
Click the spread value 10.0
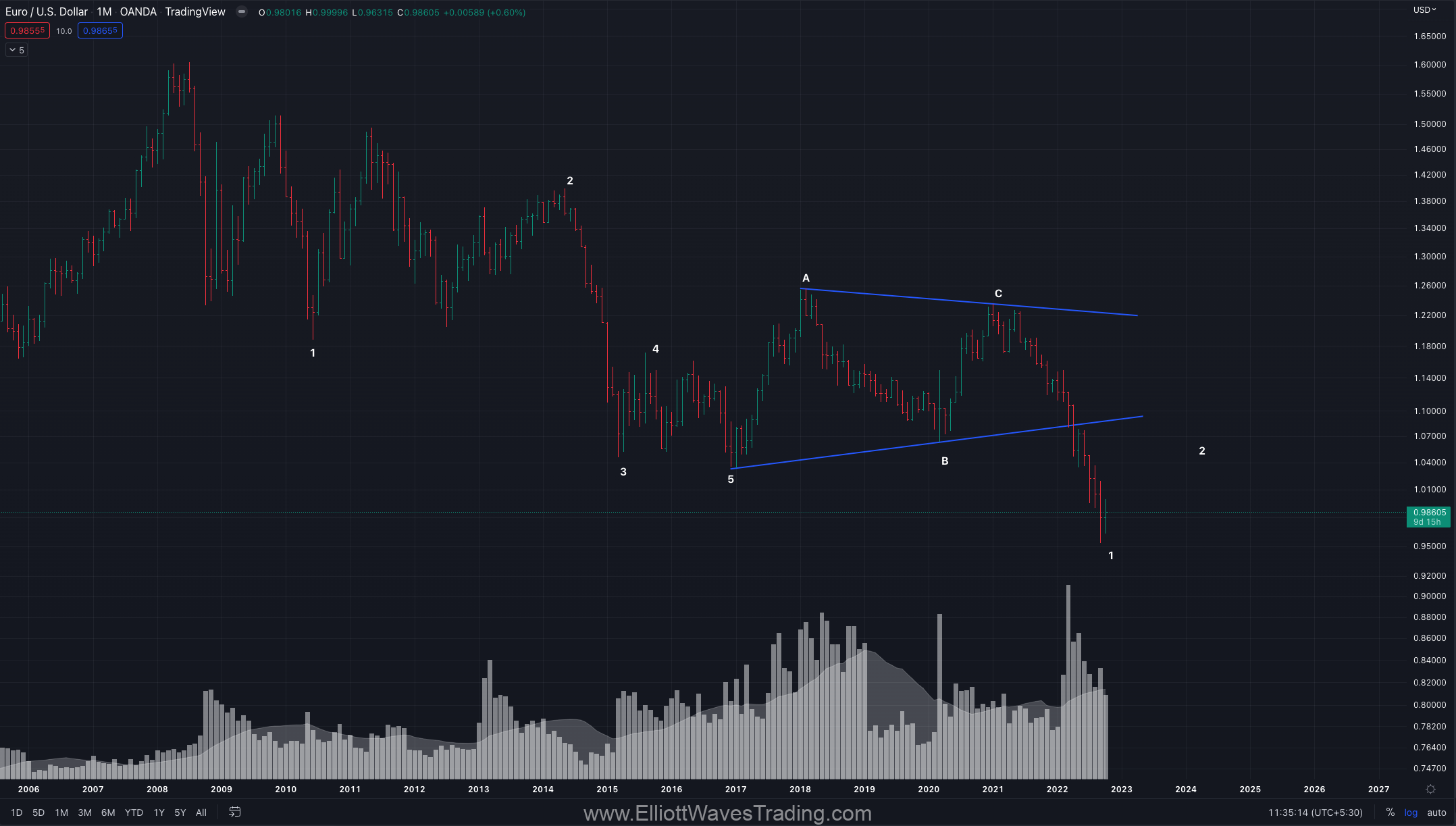point(63,31)
